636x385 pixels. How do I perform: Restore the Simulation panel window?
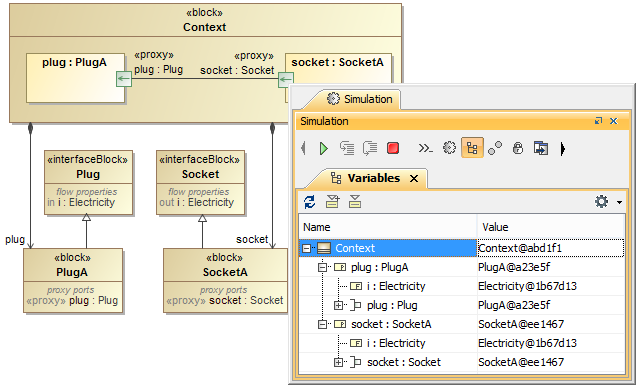(598, 121)
